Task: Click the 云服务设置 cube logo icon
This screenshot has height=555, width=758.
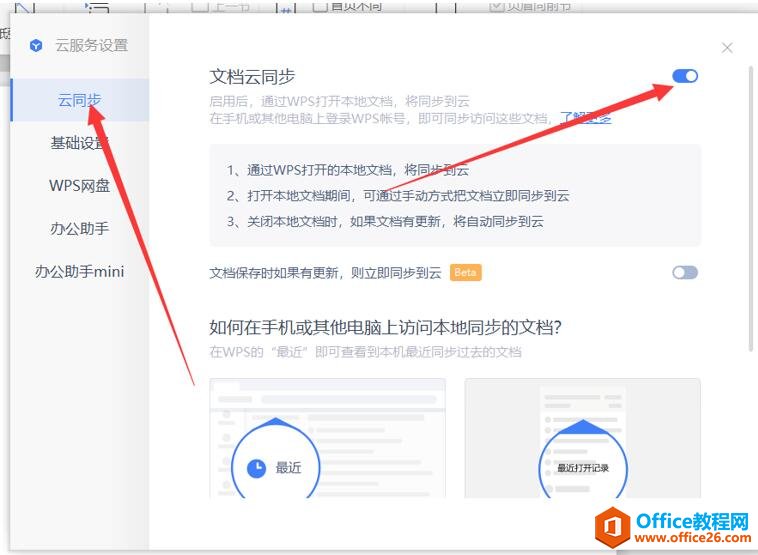Action: tap(36, 45)
